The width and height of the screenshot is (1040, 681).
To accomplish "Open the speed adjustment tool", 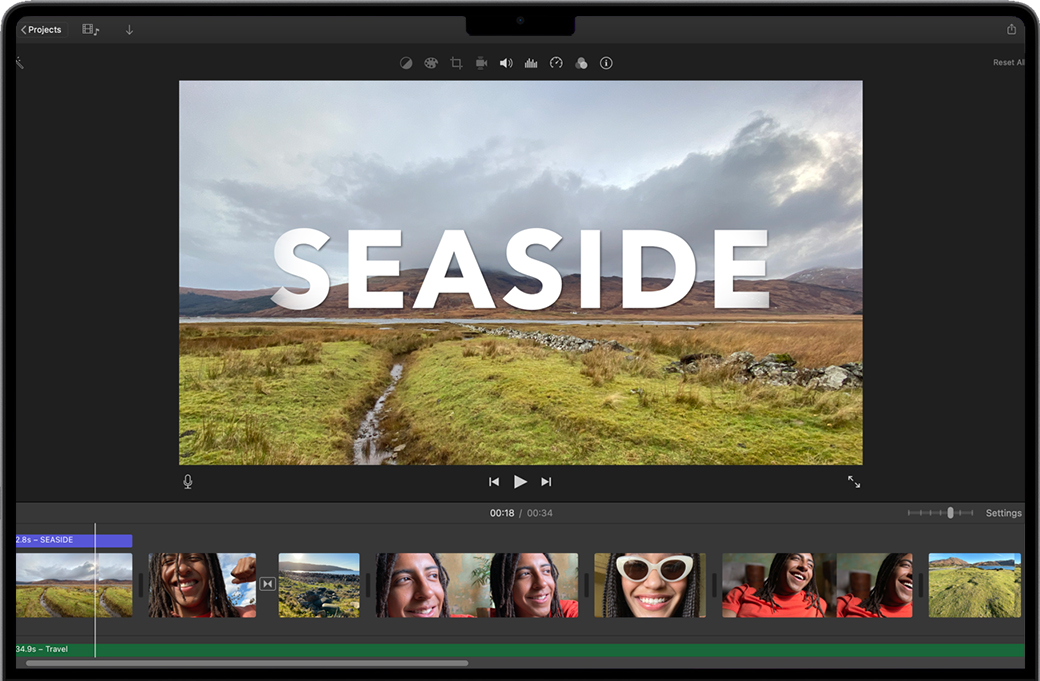I will (x=556, y=63).
